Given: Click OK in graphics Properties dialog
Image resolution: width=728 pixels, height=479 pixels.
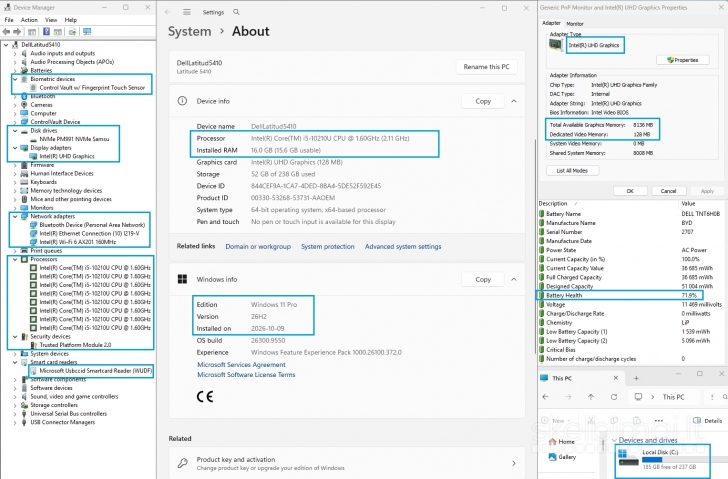Looking at the screenshot, I should [x=630, y=191].
